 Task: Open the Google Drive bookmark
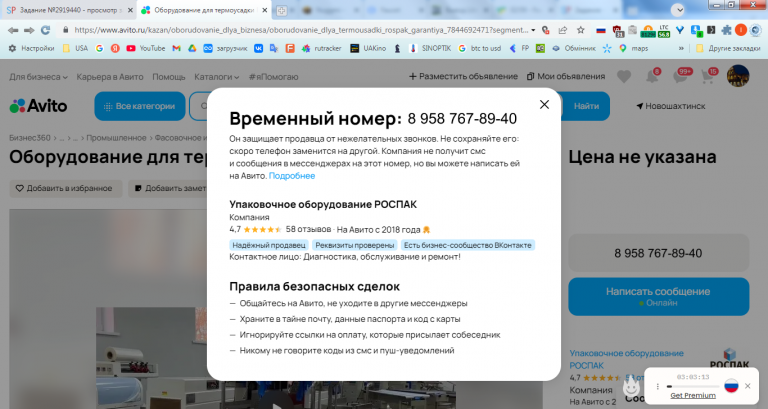(192, 48)
